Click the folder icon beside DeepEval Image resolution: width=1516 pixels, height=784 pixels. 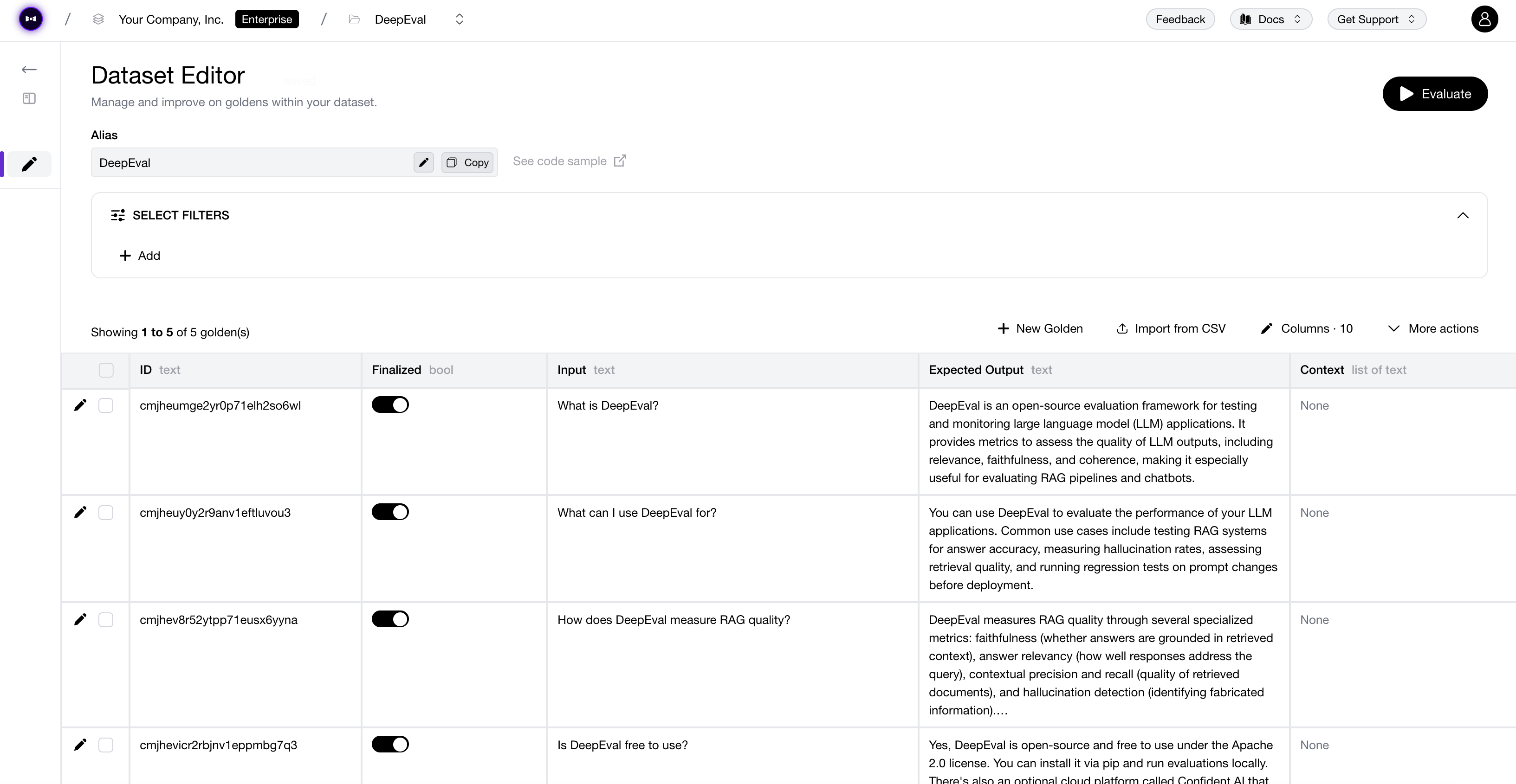[354, 19]
